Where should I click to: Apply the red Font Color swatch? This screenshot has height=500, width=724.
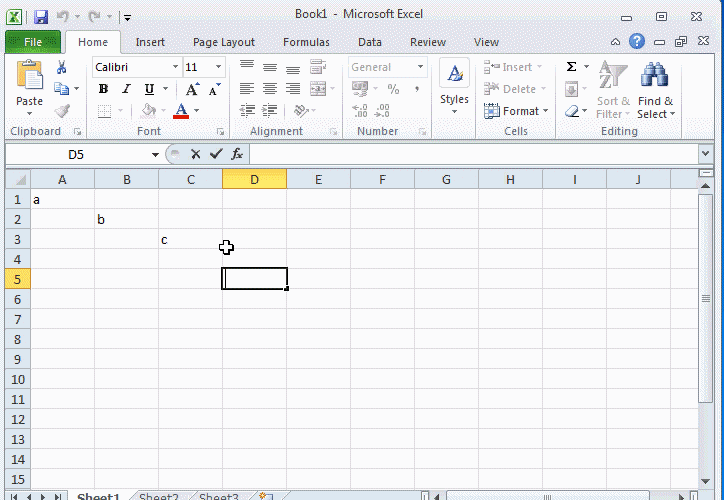point(181,111)
